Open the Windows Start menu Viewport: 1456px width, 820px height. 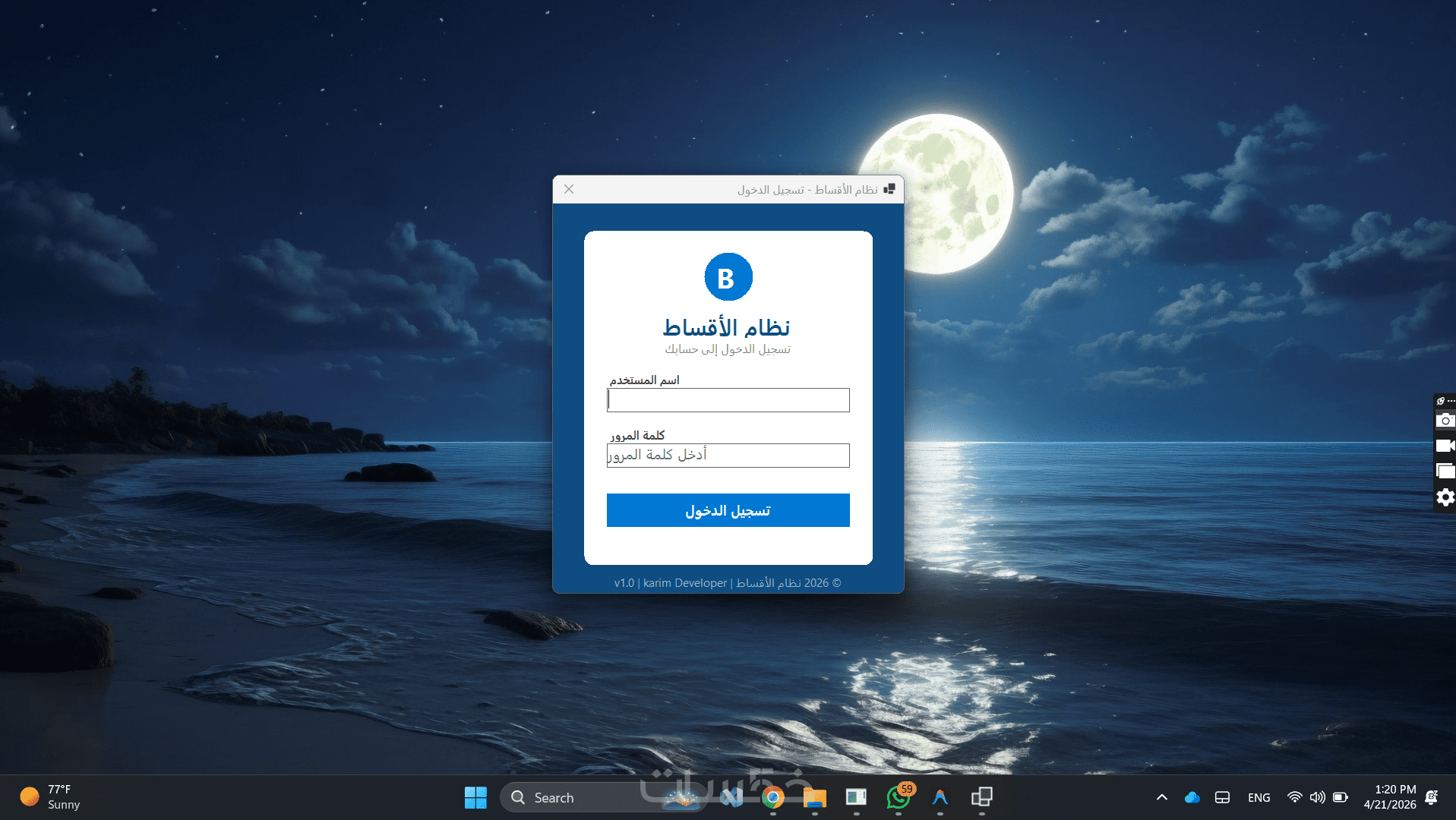click(x=475, y=797)
